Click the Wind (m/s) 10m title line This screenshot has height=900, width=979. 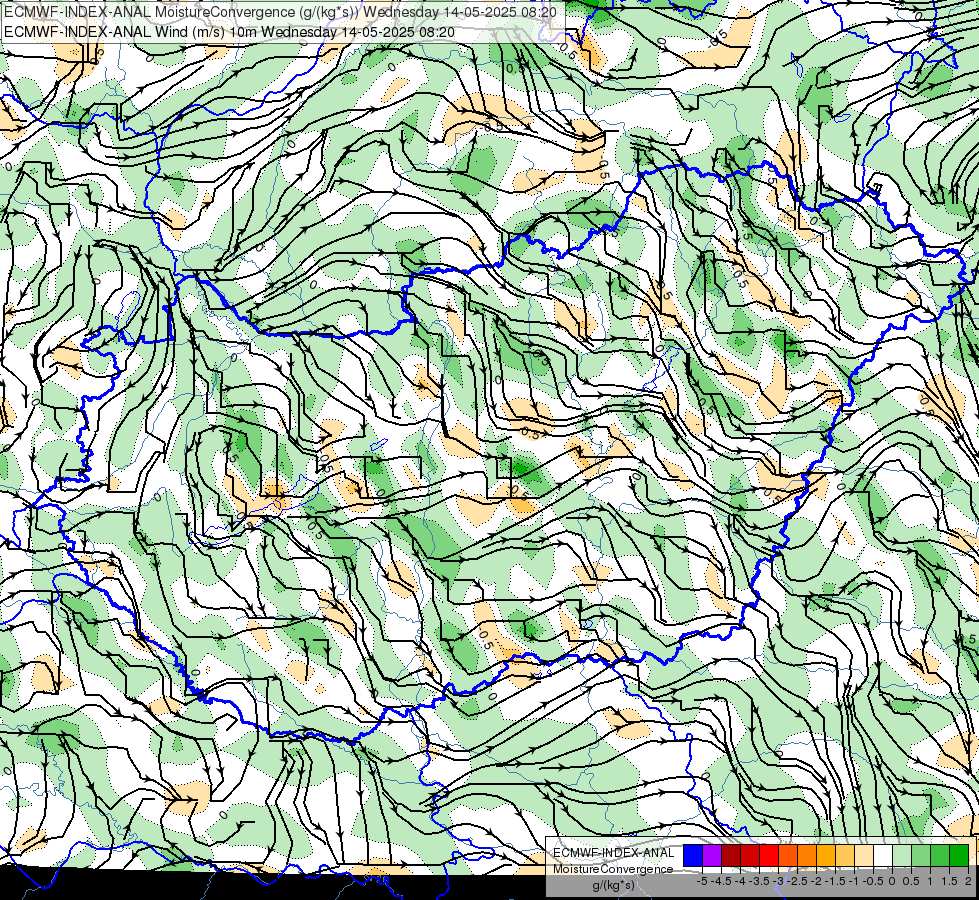tap(229, 32)
